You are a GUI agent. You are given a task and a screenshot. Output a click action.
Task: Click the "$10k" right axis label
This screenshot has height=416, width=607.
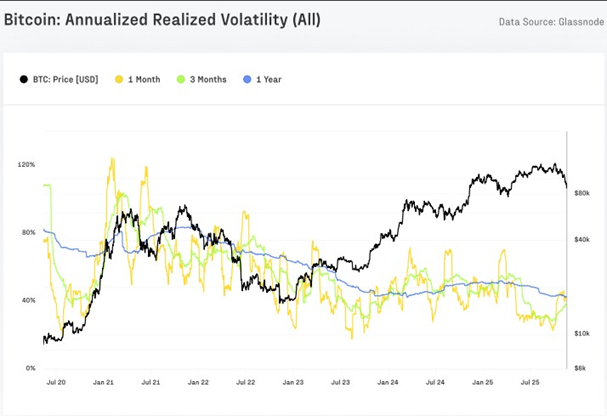pos(582,333)
